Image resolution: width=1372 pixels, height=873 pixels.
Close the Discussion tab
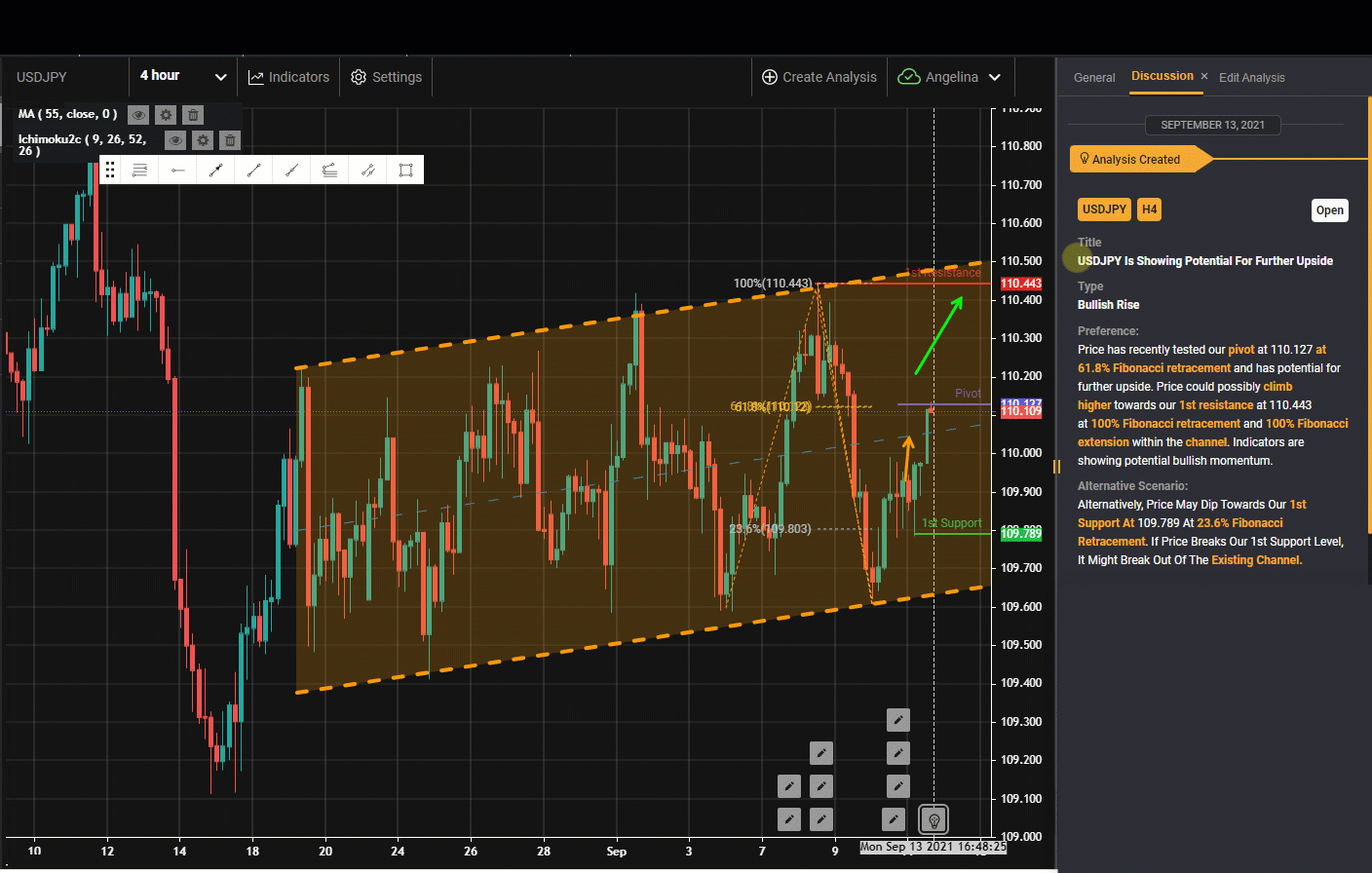pos(1204,76)
